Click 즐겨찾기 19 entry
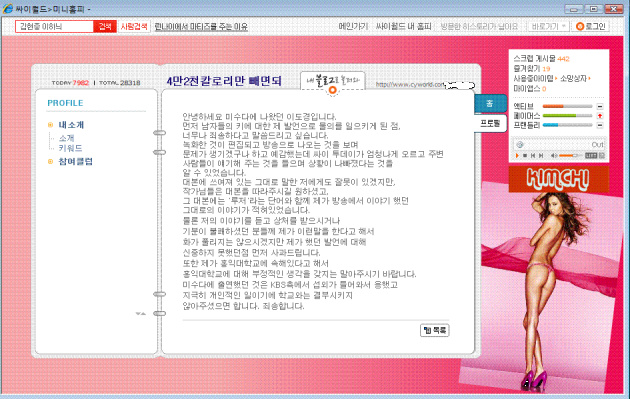630x399 pixels. pyautogui.click(x=532, y=69)
